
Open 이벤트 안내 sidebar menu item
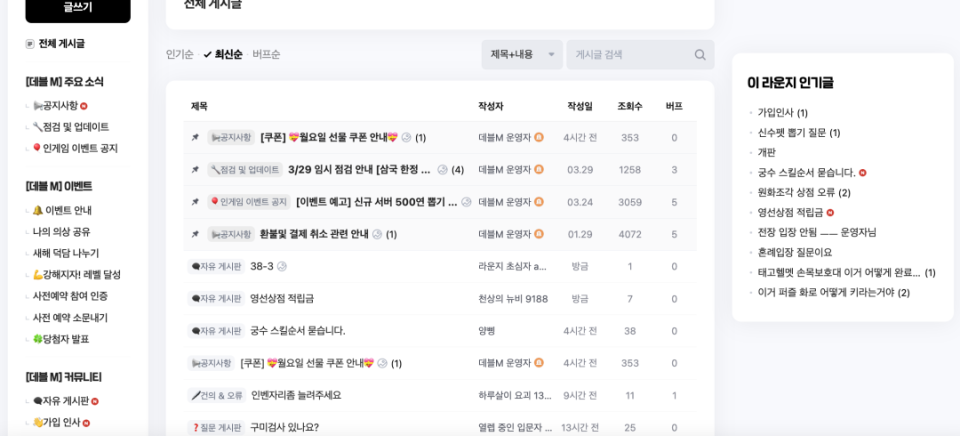(x=62, y=211)
